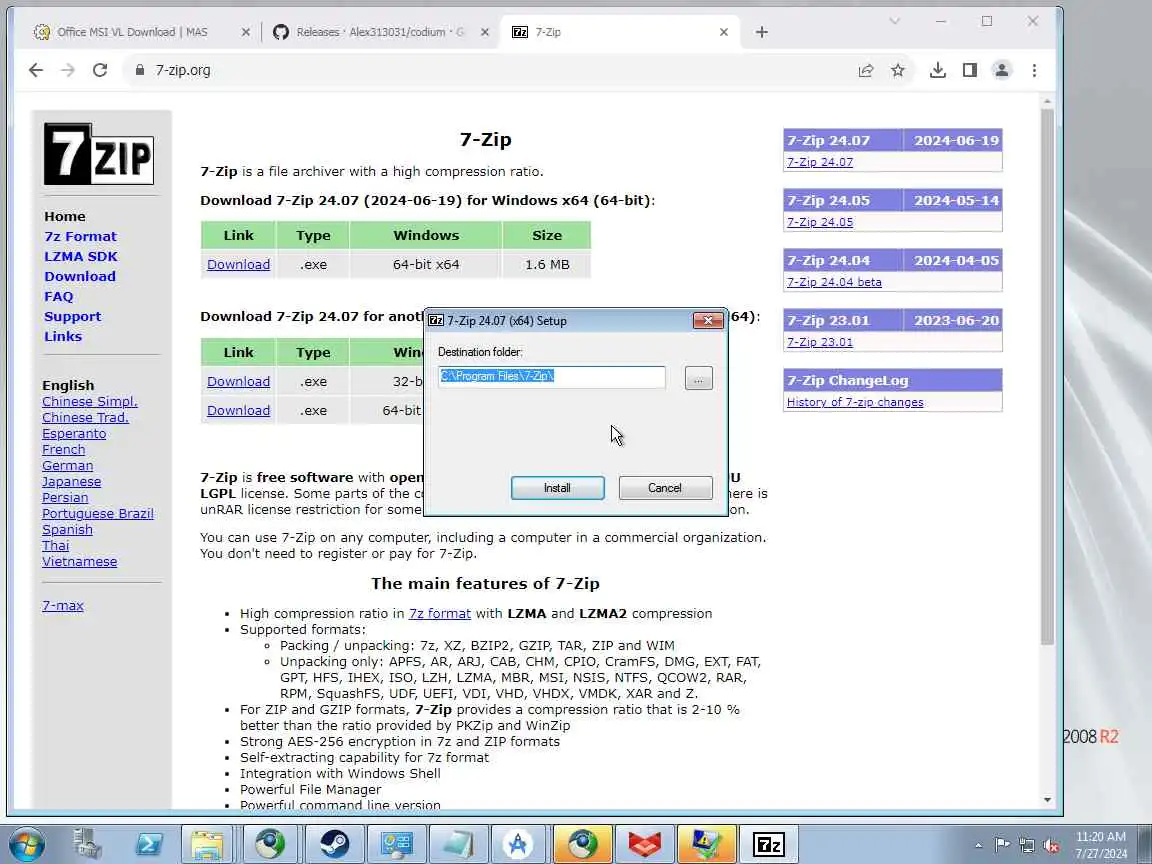Open the 7-Zip 24.04 beta link

coord(834,282)
